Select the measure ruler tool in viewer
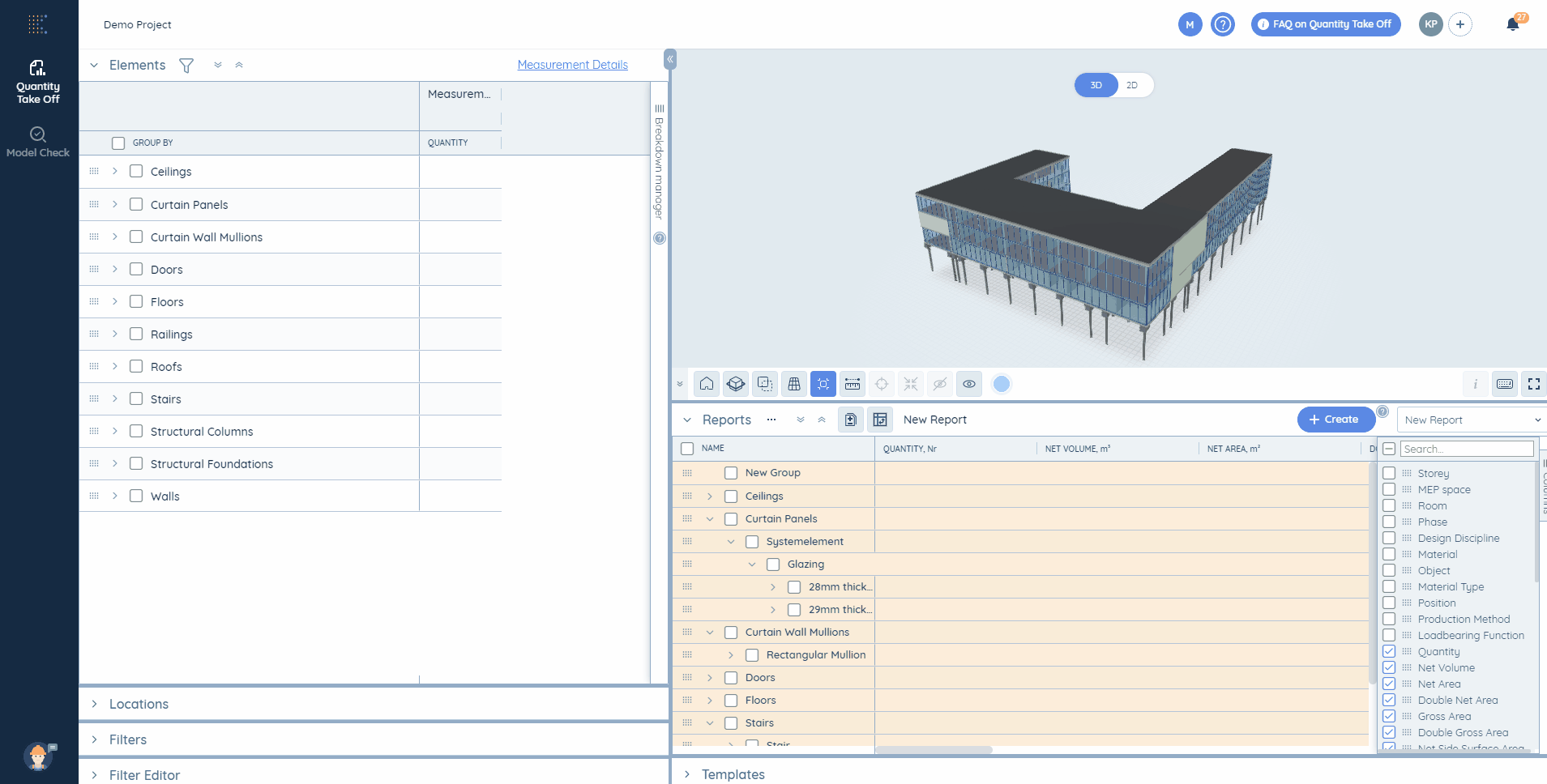 point(853,384)
